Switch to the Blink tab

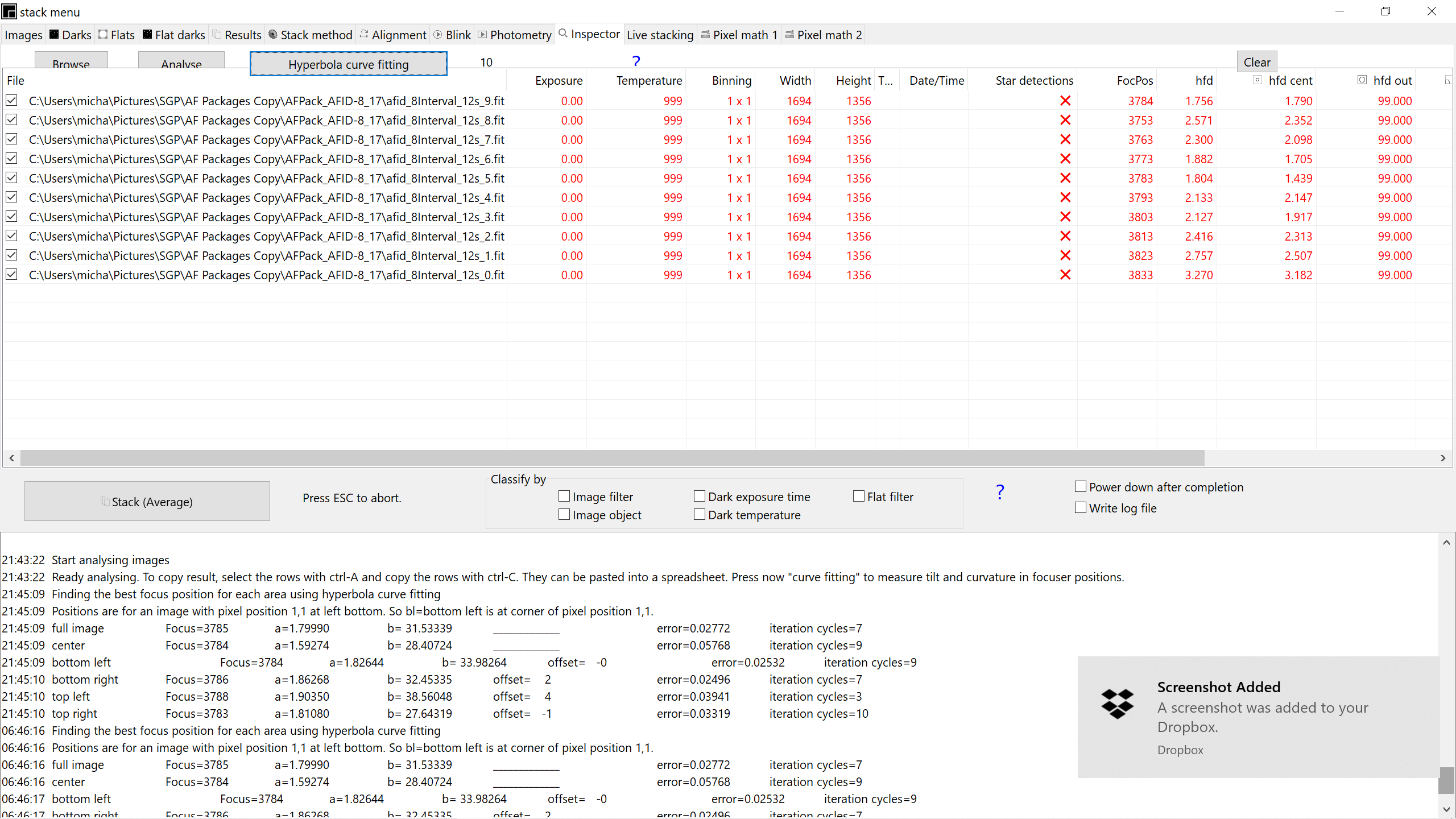tap(453, 35)
